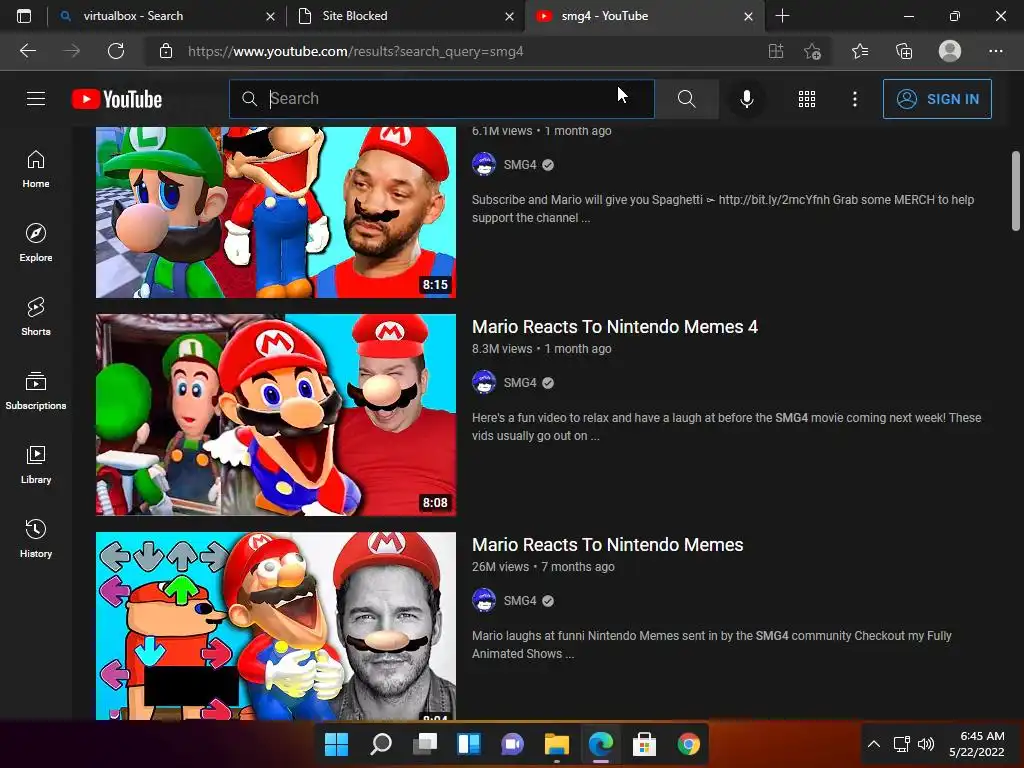The image size is (1024, 768).
Task: Open the thumbnail with Friday Night Funkin arrows
Action: click(276, 626)
